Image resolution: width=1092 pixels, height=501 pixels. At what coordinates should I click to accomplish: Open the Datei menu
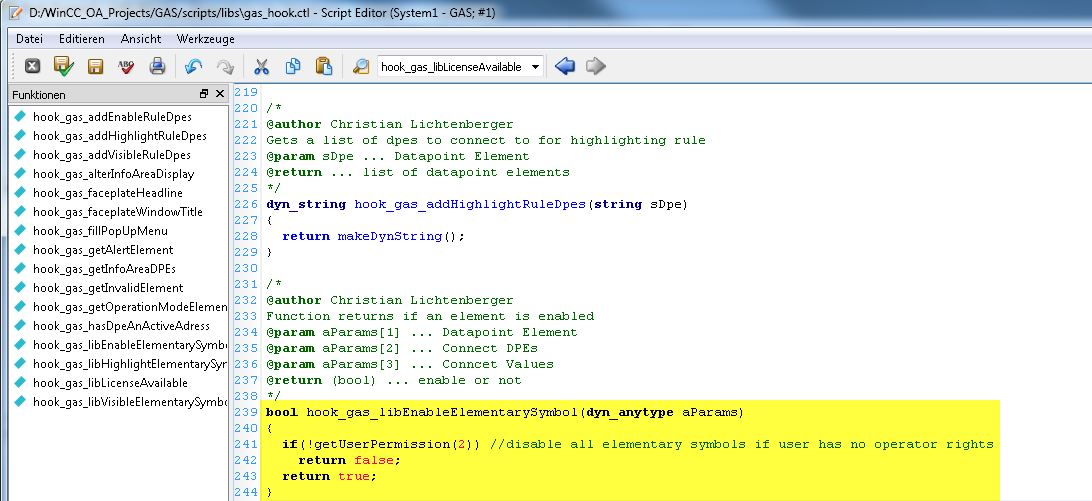pos(29,38)
